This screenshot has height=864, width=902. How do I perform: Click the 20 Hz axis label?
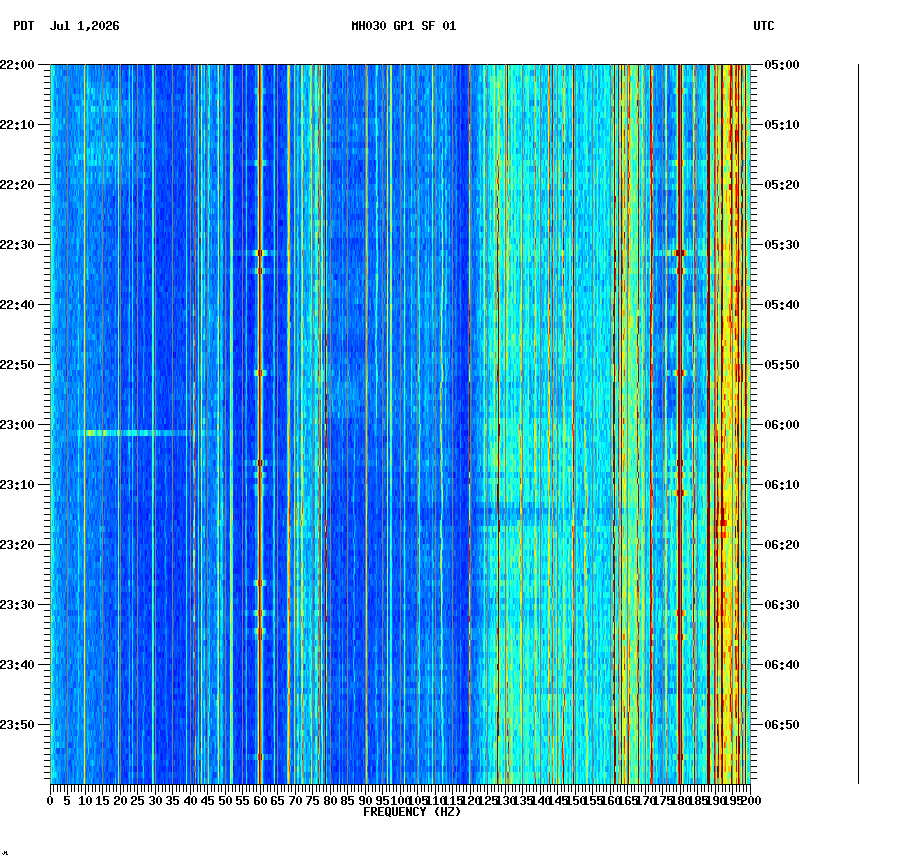click(x=120, y=801)
